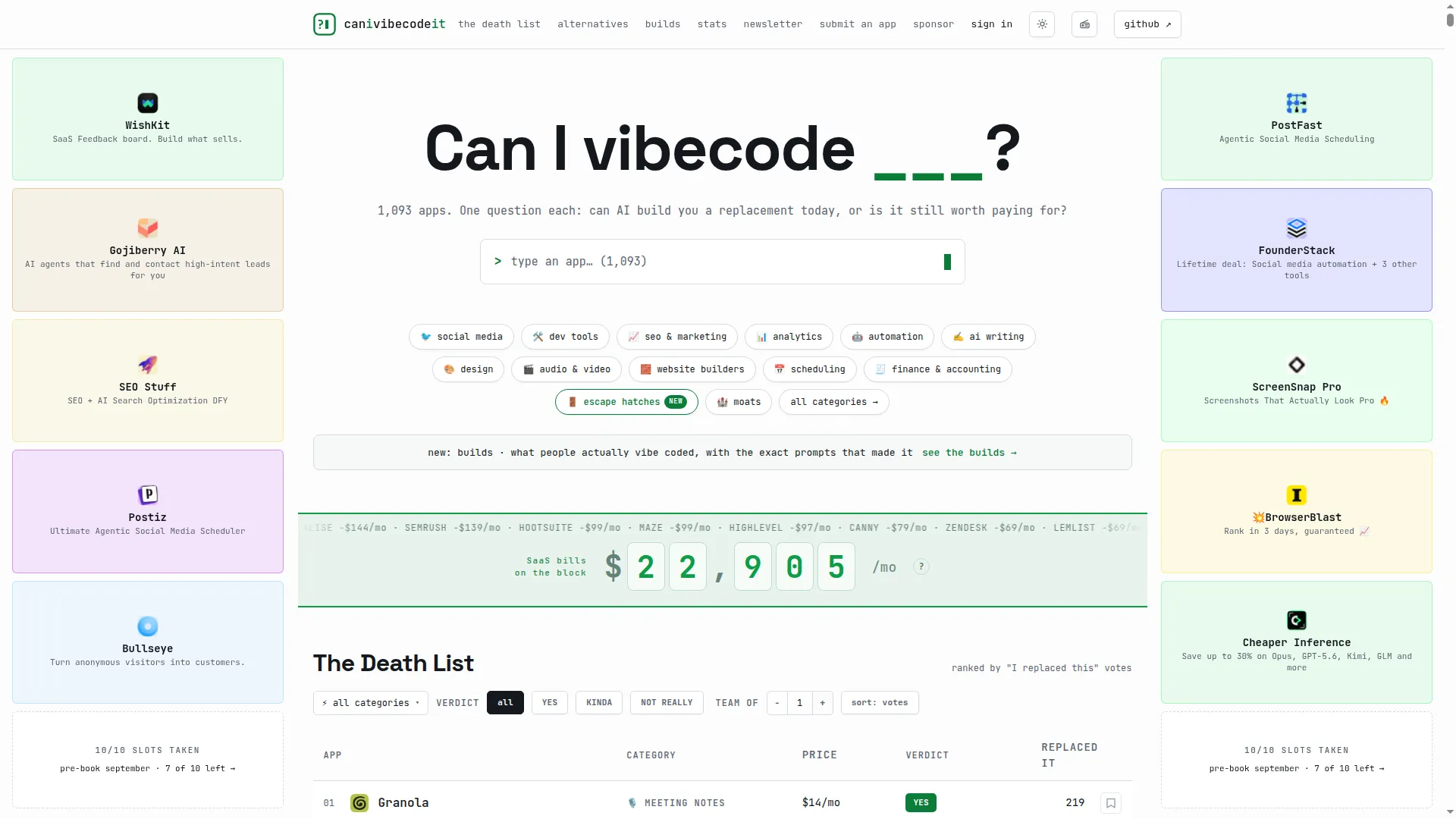Click ScreenSnap Pro diamond icon
This screenshot has width=1456, height=819.
coord(1297,364)
